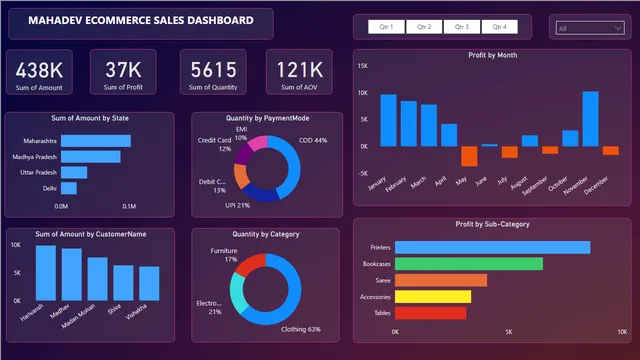Select the negative July profit bar
Viewport: 640px width, 360px height.
[x=510, y=152]
